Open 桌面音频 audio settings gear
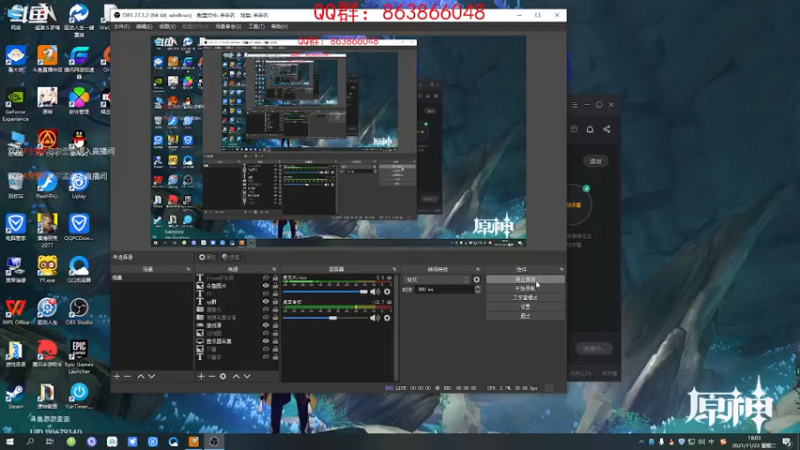 point(387,318)
